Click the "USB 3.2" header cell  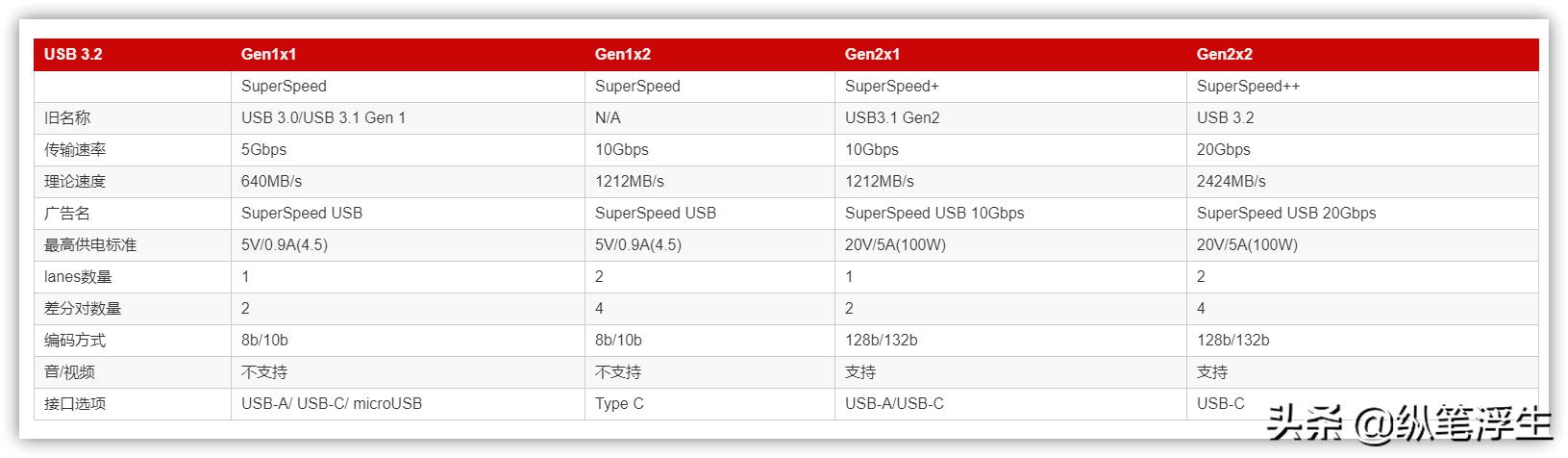pyautogui.click(x=73, y=54)
